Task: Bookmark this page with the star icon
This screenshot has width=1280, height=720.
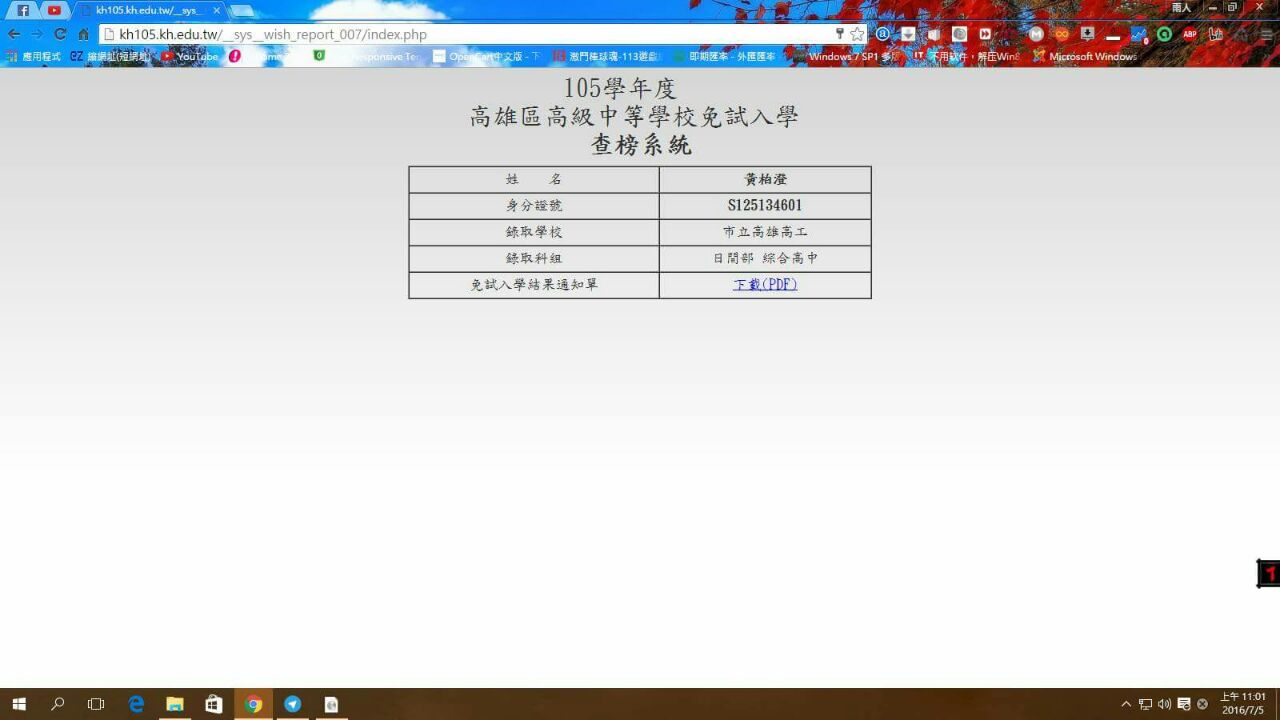Action: pyautogui.click(x=857, y=34)
